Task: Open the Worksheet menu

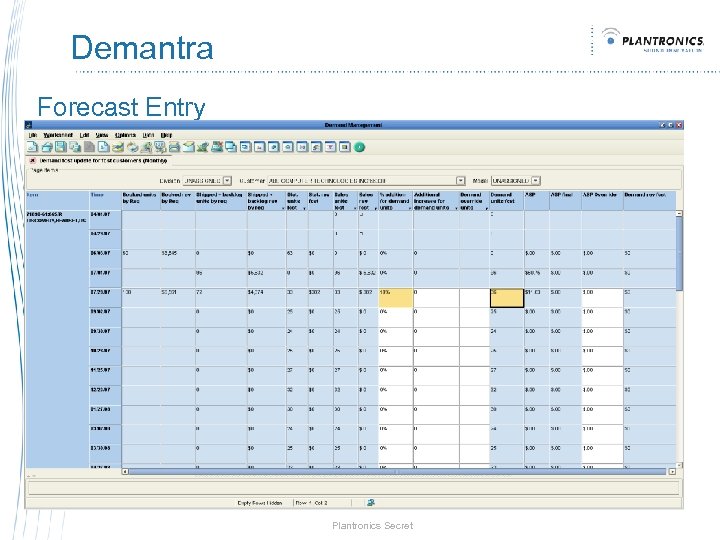Action: pos(58,135)
